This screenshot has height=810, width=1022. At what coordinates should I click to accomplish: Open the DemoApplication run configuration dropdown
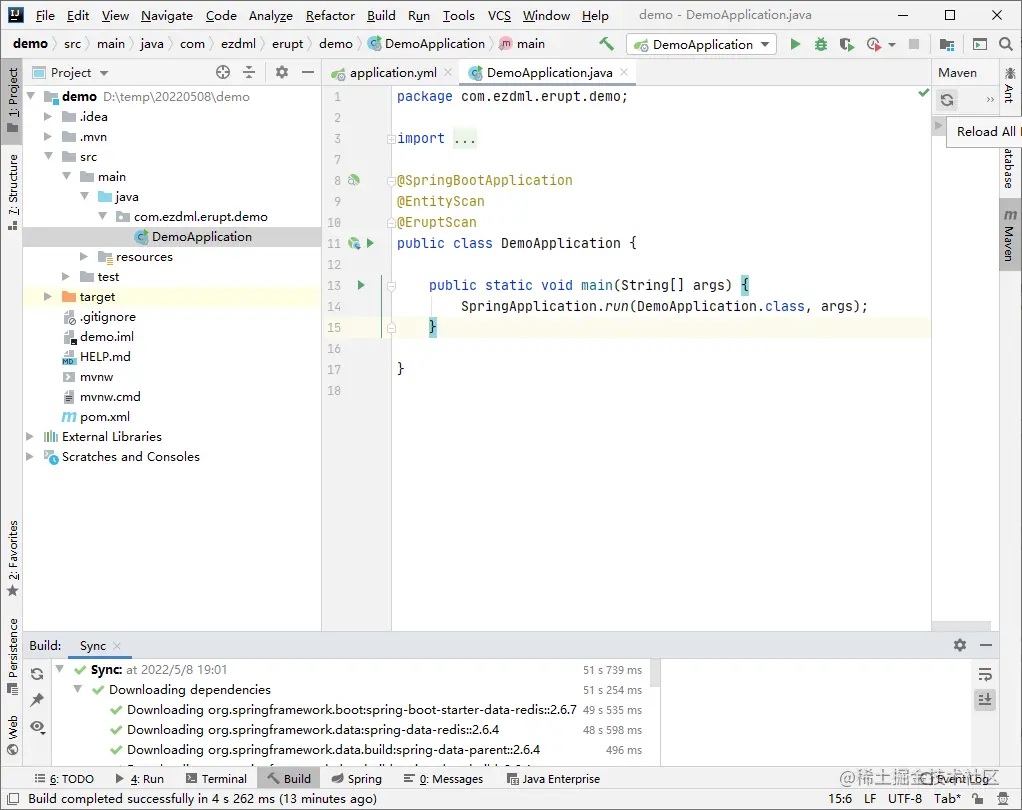[701, 44]
